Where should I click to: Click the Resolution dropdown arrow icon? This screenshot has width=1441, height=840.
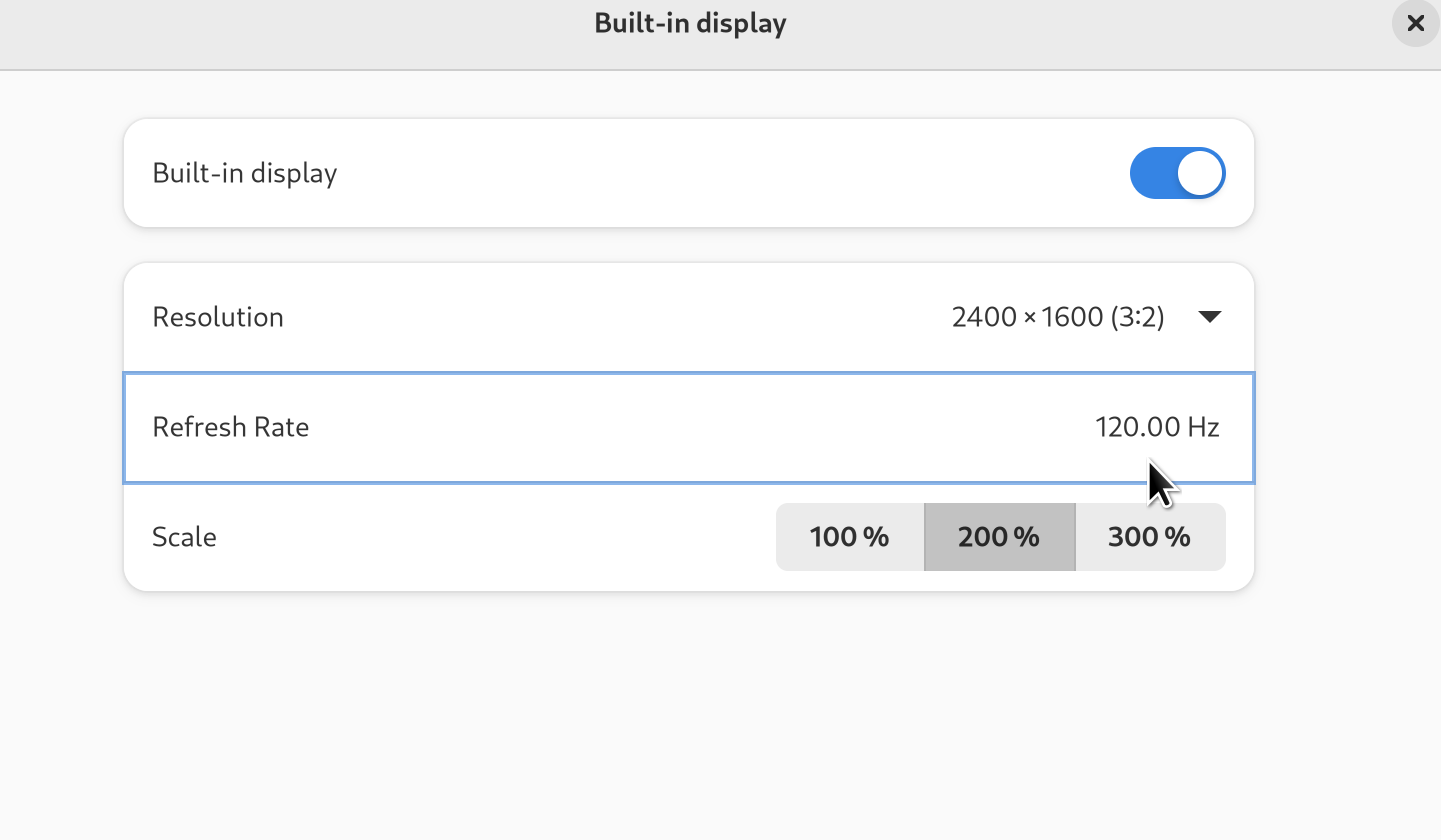pos(1210,316)
